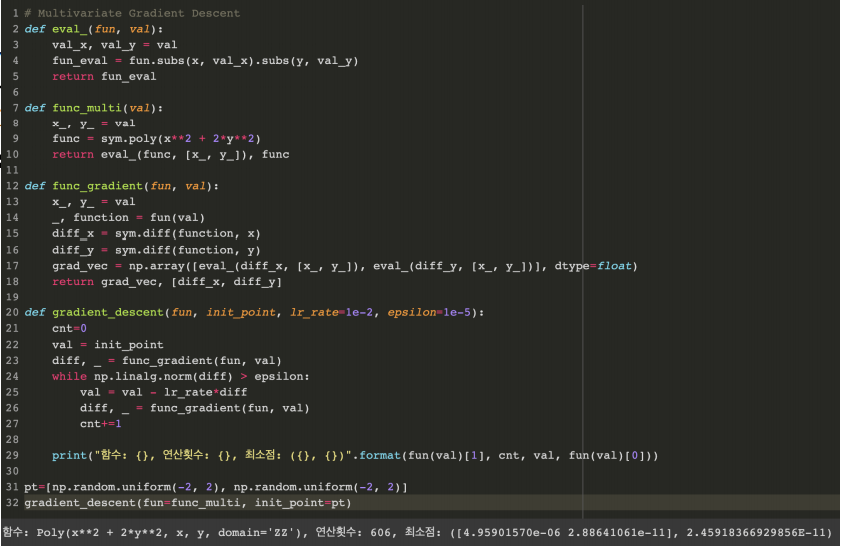Click function name 'func_gradient' on line 12
841x547 pixels.
(98, 186)
